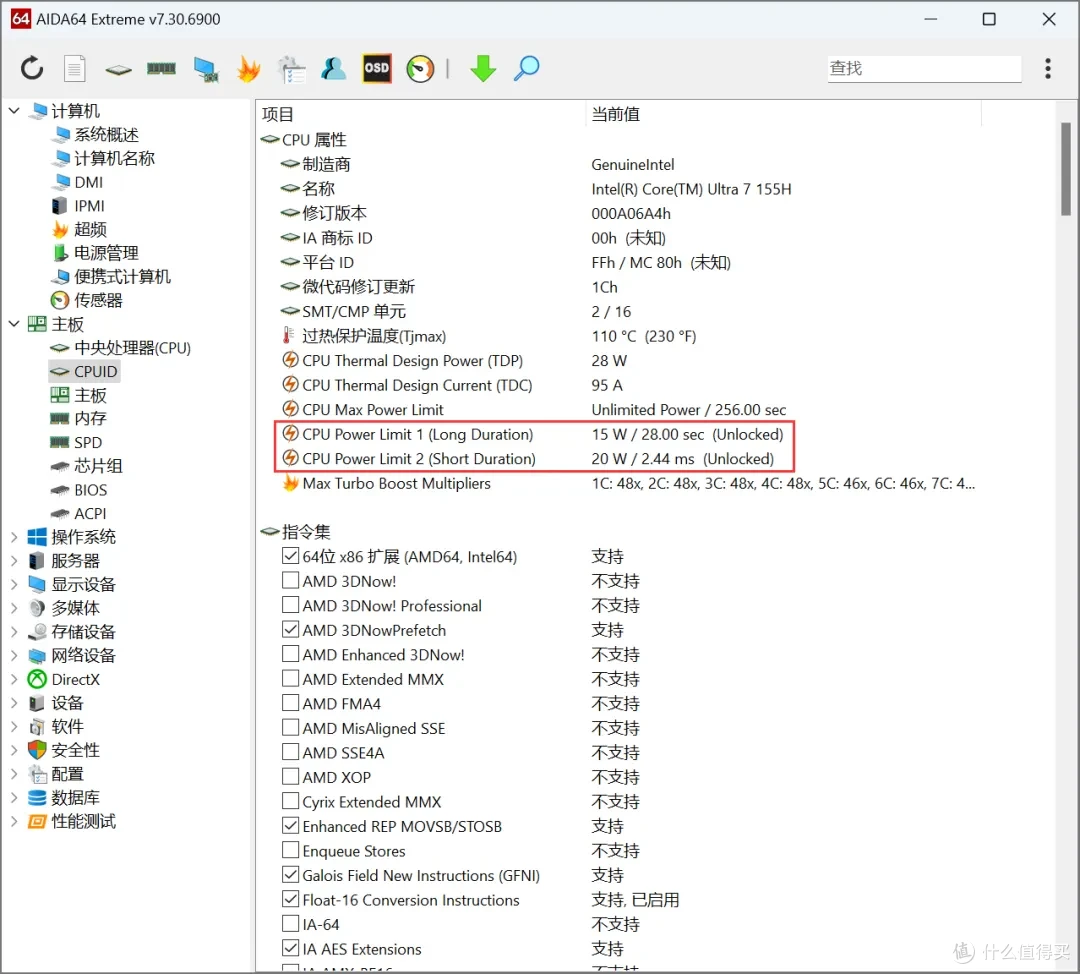1080x974 pixels.
Task: Toggle IA-64 checkbox
Action: coord(290,924)
